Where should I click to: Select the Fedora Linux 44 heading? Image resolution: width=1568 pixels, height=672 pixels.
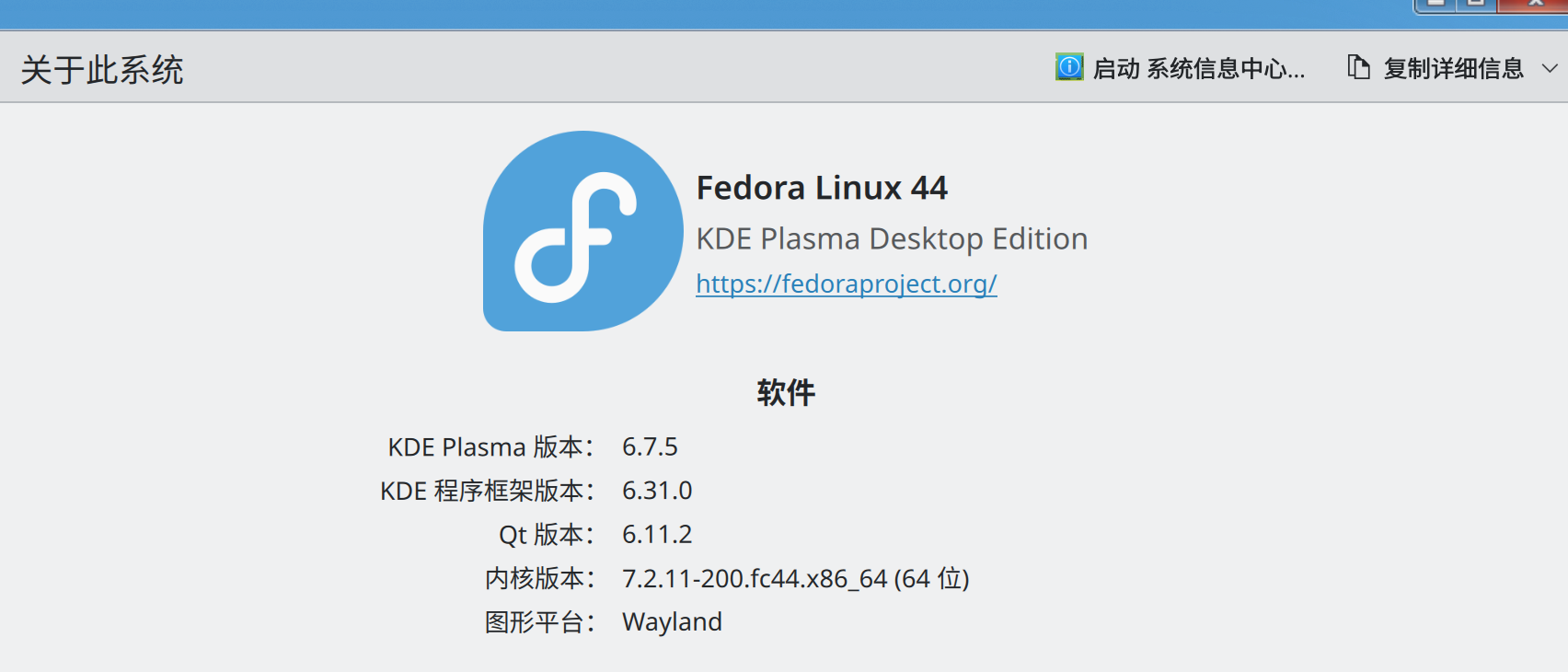[822, 188]
